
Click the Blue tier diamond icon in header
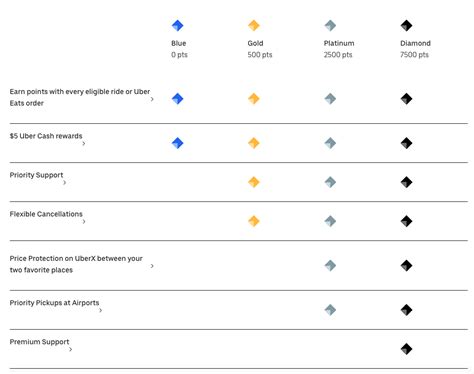177,25
